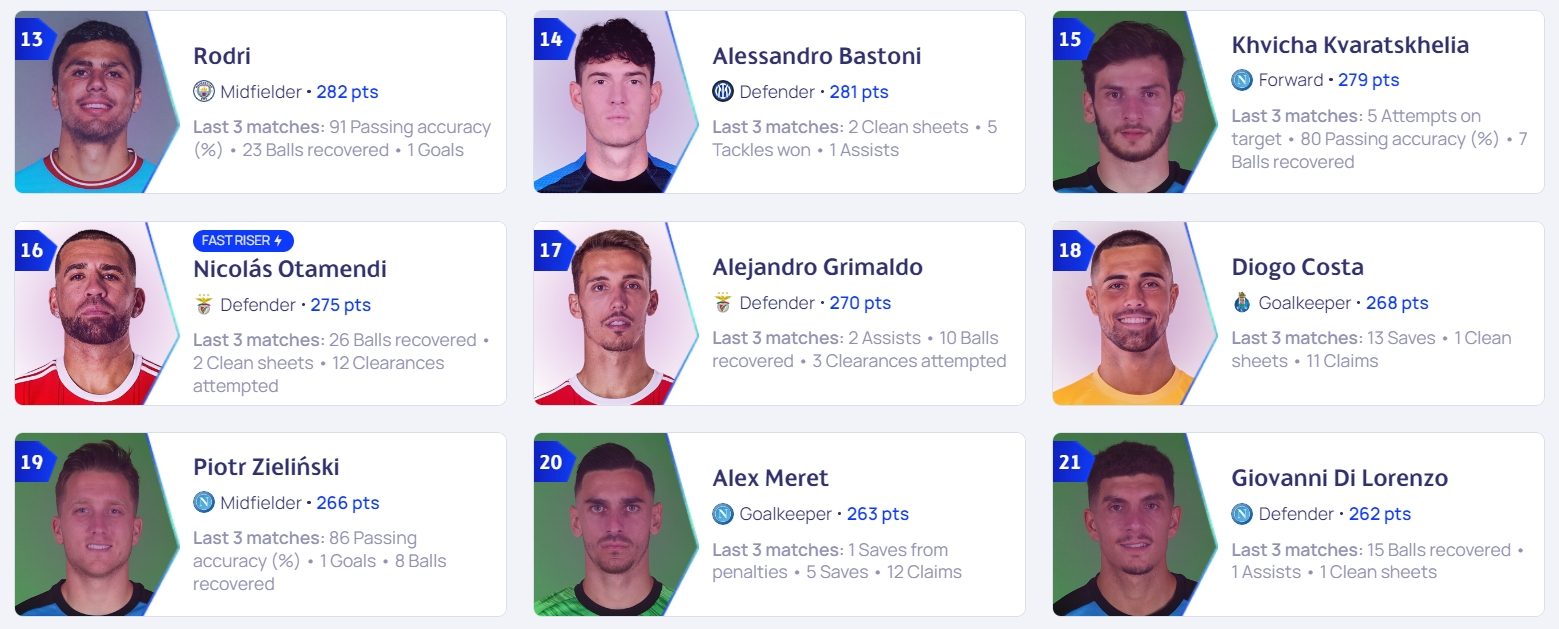The height and width of the screenshot is (629, 1559).
Task: Click Manchester City club crest next to Rodri
Action: click(x=204, y=92)
